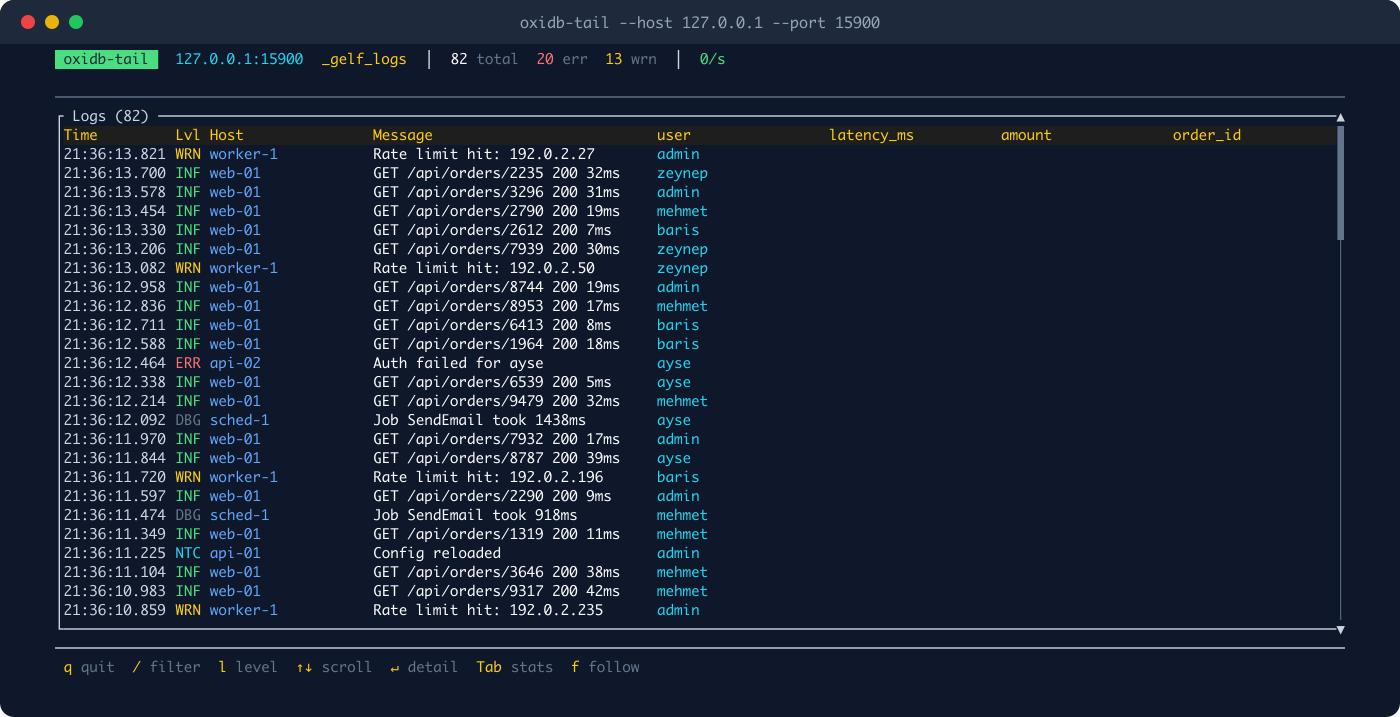Screen dimensions: 1400x717
Task: Click host api-02 in the error row
Action: [235, 363]
